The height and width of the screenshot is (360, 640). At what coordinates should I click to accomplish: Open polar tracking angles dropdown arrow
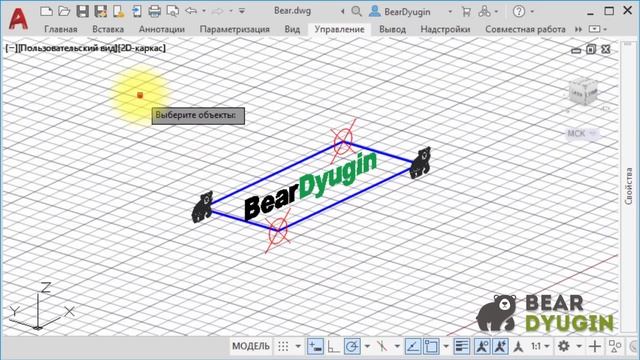367,347
